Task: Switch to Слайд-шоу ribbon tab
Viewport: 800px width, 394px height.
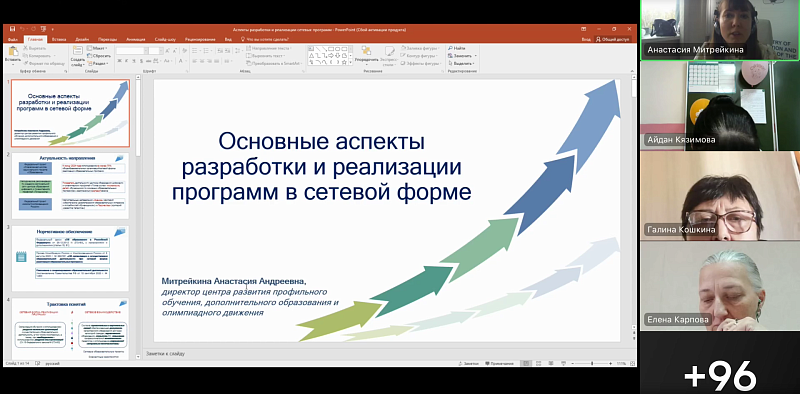Action: tap(165, 39)
